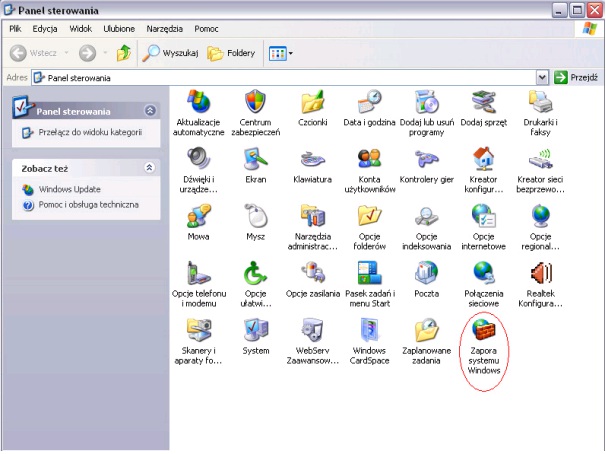This screenshot has height=454, width=606.
Task: Close the Panel sterowania window
Action: click(595, 10)
